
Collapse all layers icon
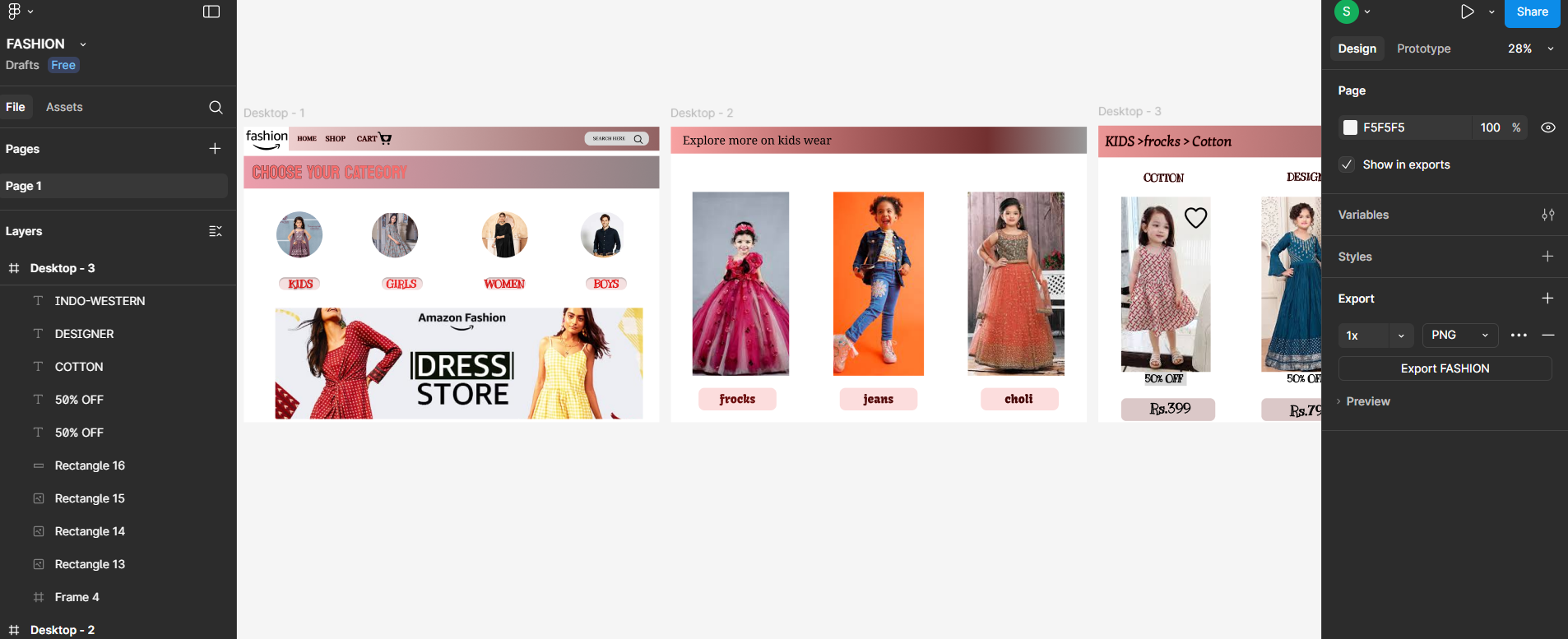(x=216, y=231)
